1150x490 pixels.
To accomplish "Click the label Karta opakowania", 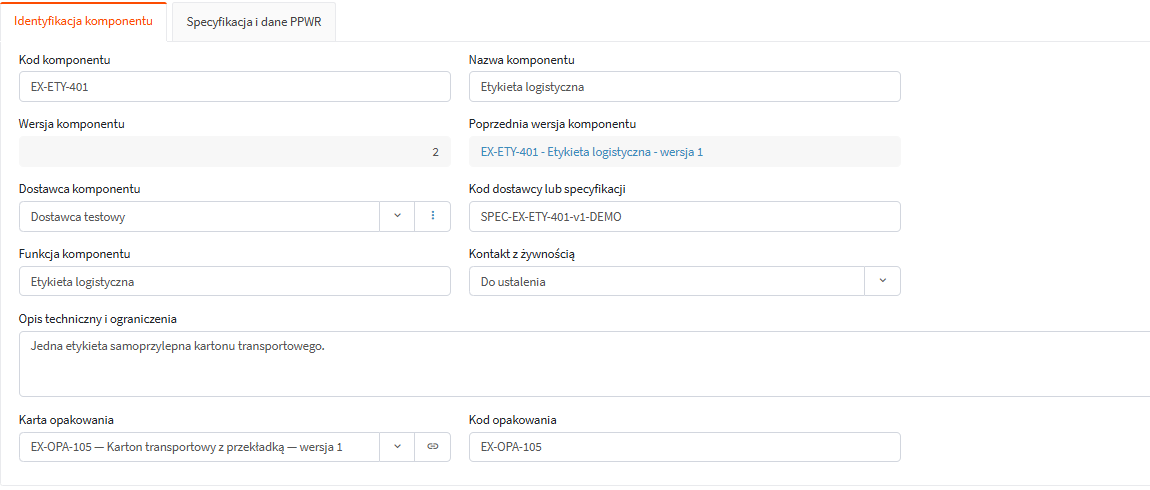I will coord(66,420).
